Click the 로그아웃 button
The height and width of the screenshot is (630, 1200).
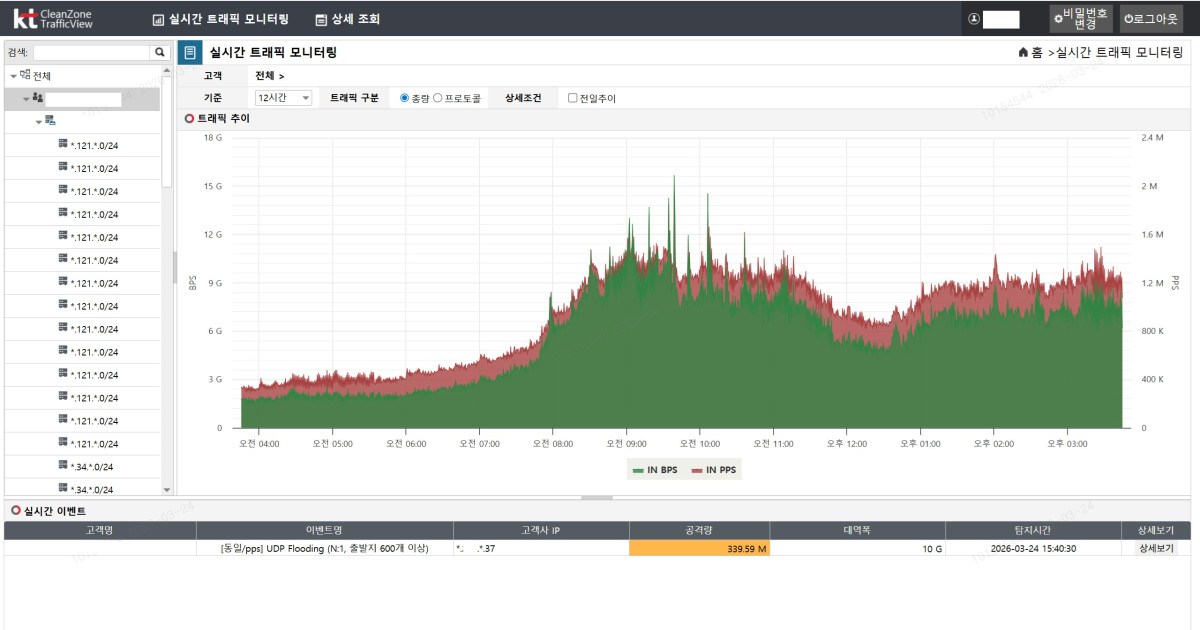click(x=1158, y=19)
